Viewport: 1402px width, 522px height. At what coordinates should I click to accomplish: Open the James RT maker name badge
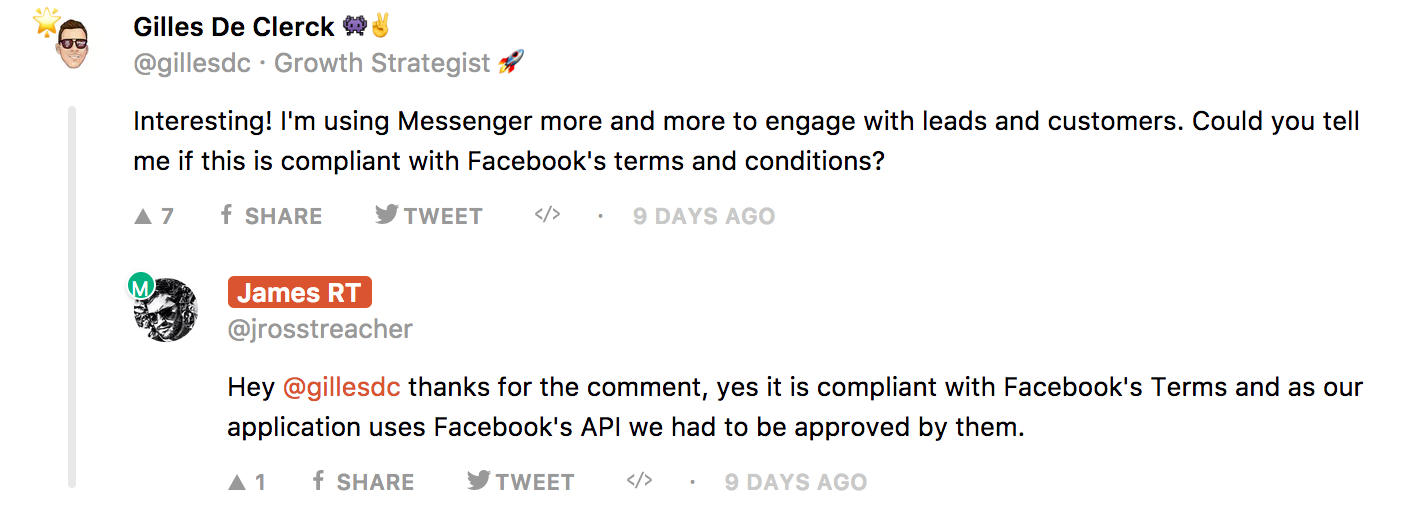click(x=300, y=292)
